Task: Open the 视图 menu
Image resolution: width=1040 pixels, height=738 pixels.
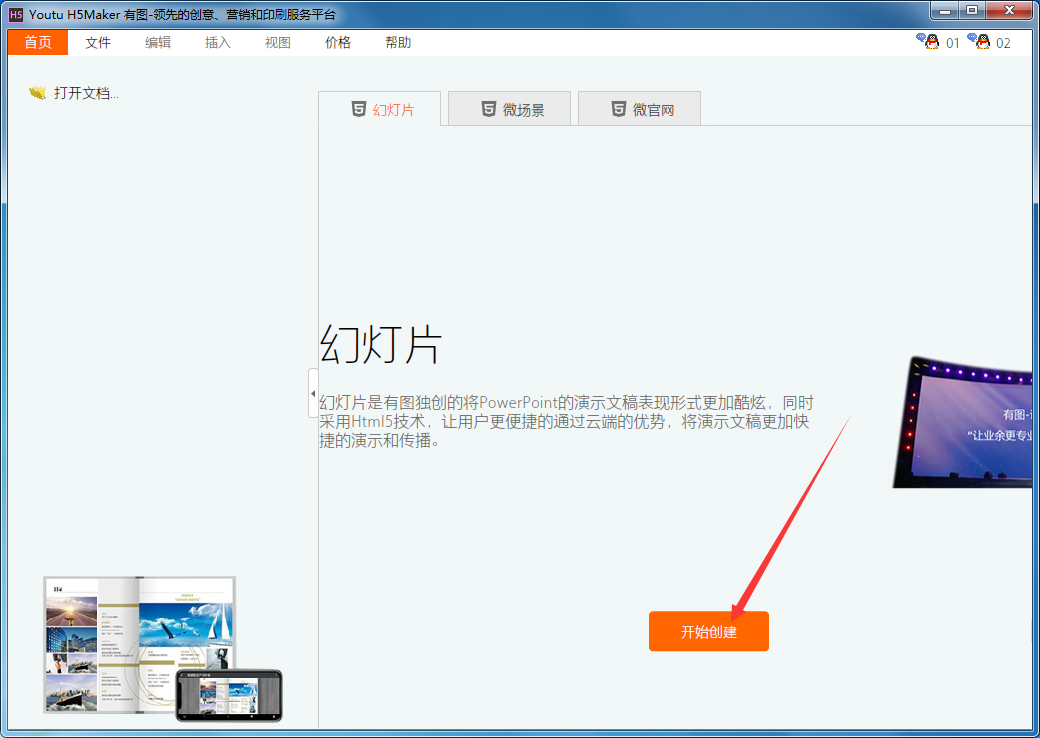Action: click(277, 42)
